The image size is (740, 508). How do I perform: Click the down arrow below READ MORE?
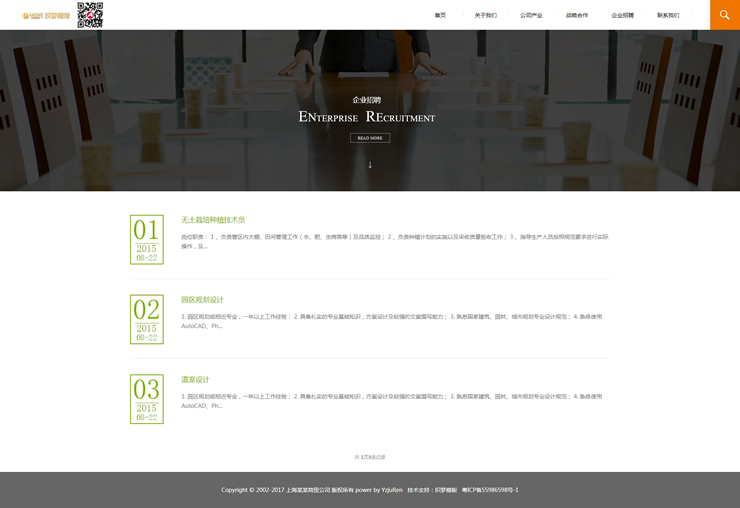370,164
